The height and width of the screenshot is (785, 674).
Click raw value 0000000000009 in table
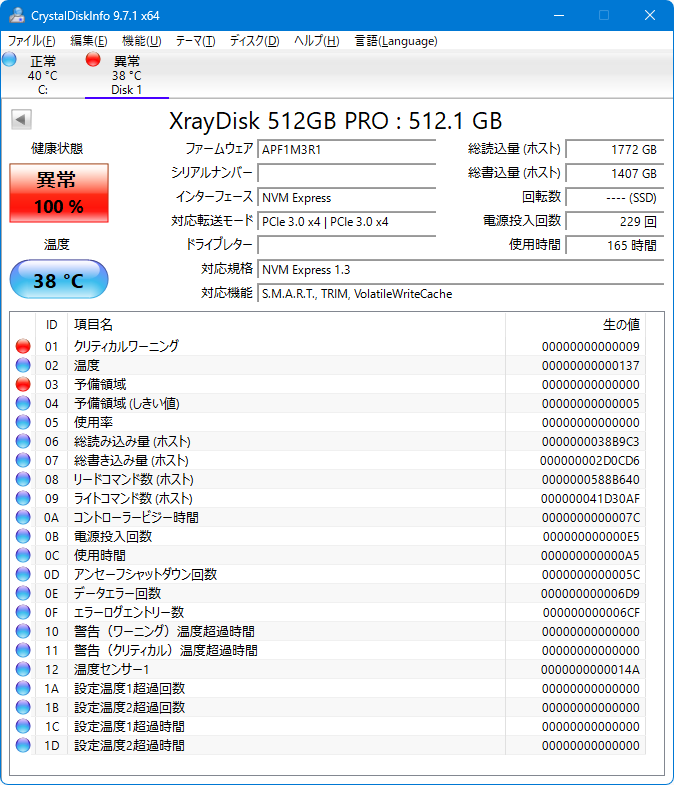click(590, 346)
